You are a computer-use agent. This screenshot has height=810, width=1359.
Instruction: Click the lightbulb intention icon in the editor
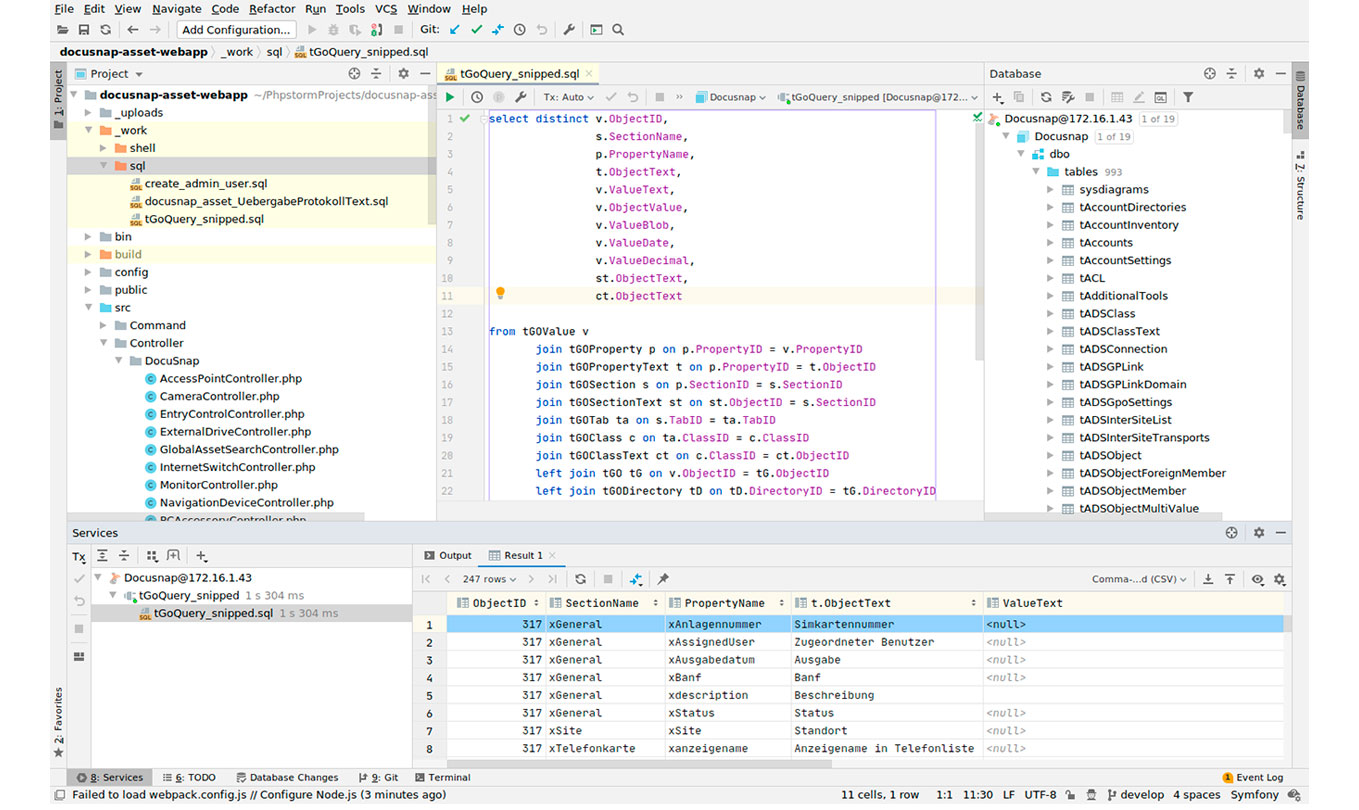pyautogui.click(x=500, y=294)
